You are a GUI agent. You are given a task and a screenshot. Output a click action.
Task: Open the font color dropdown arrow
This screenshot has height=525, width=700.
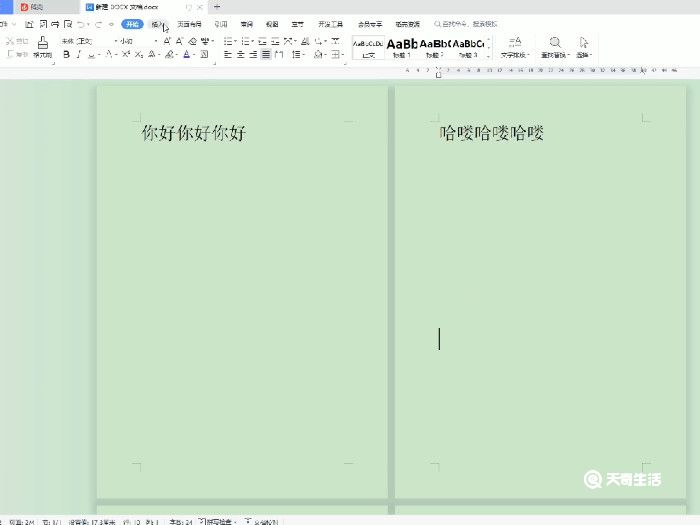[x=194, y=55]
